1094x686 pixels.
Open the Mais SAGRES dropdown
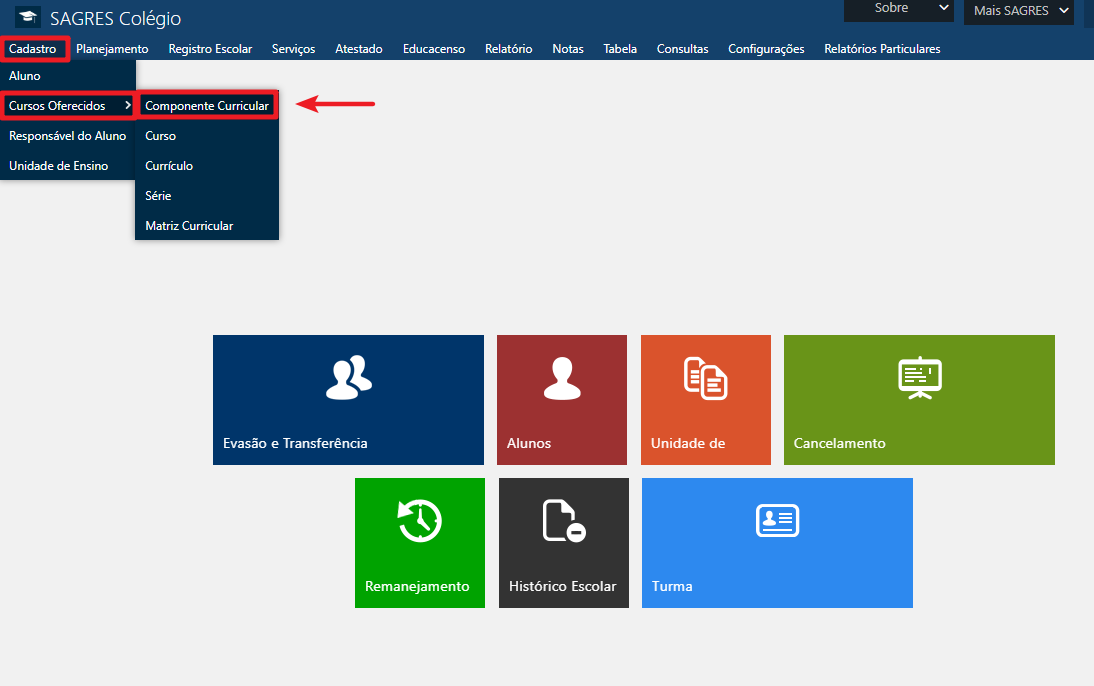(1018, 11)
